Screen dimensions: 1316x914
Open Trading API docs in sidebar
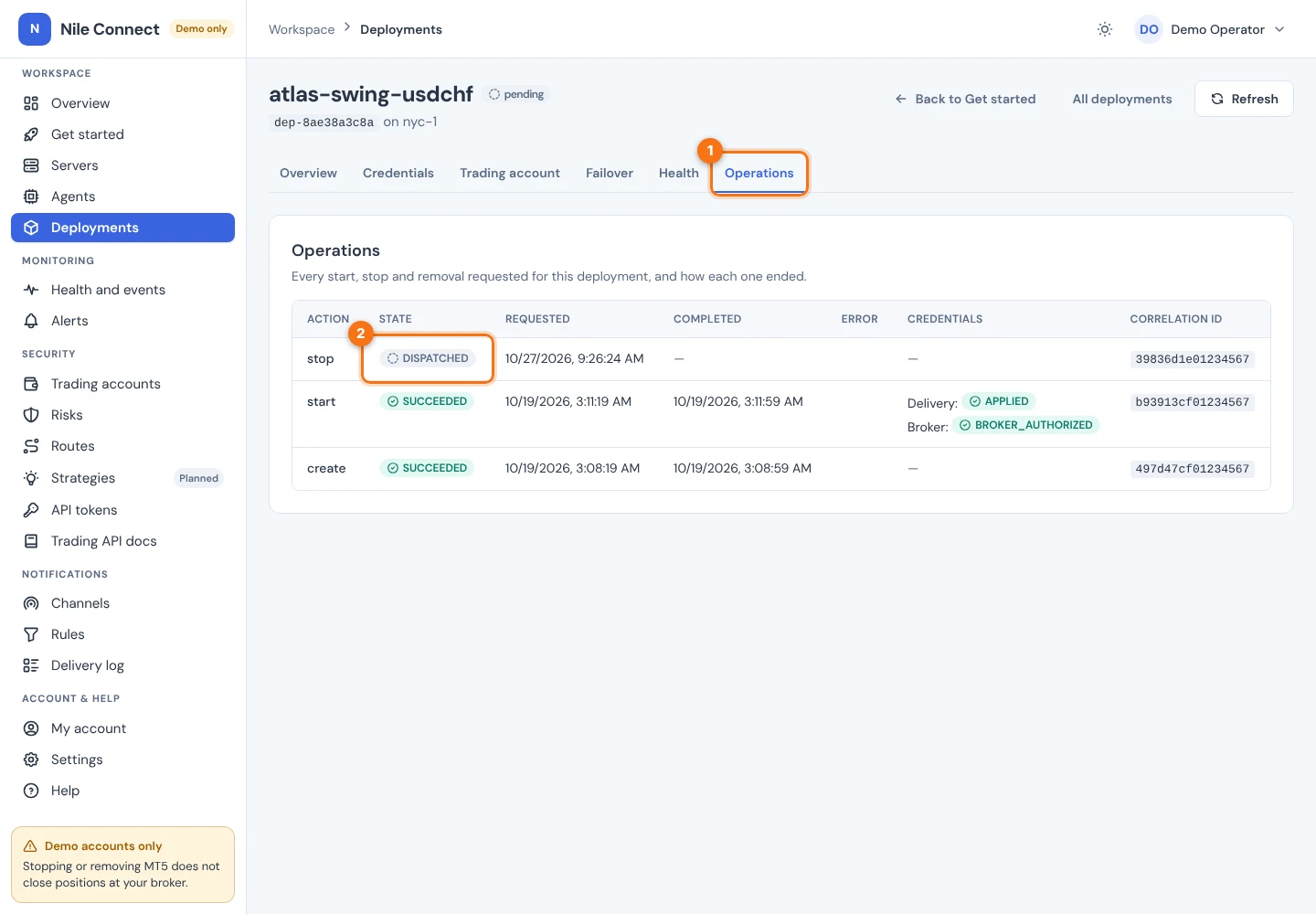tap(122, 541)
